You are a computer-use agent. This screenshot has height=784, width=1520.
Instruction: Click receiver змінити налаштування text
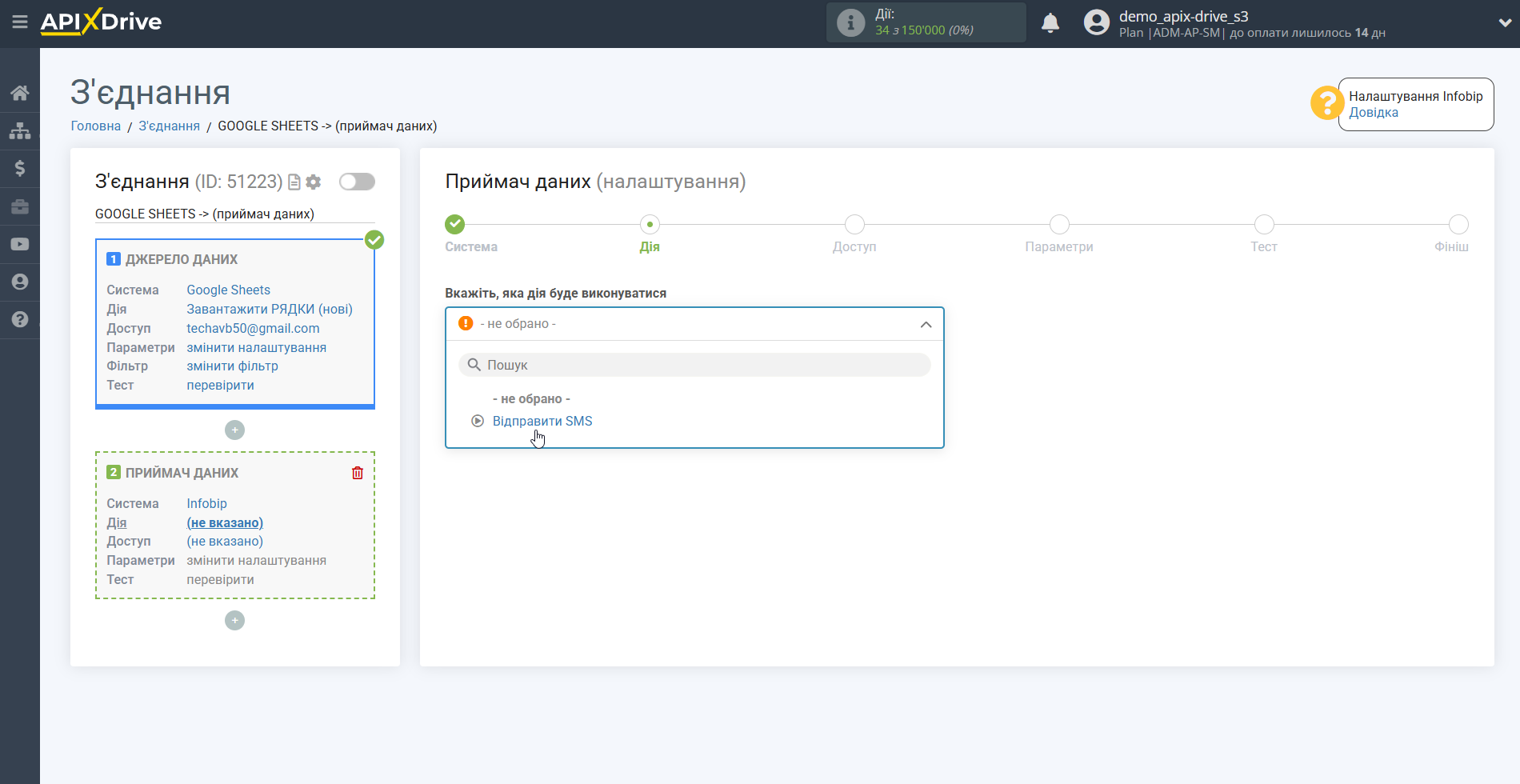(x=257, y=560)
